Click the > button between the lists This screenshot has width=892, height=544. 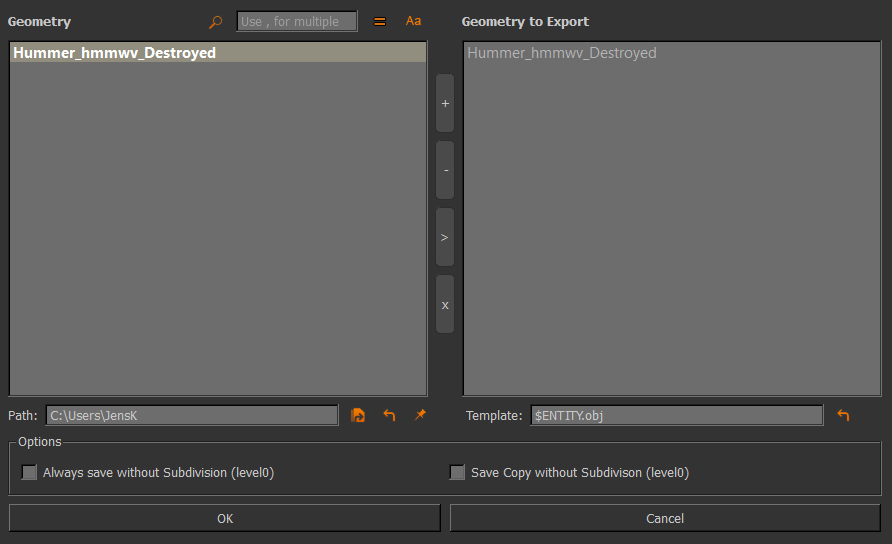[x=445, y=237]
